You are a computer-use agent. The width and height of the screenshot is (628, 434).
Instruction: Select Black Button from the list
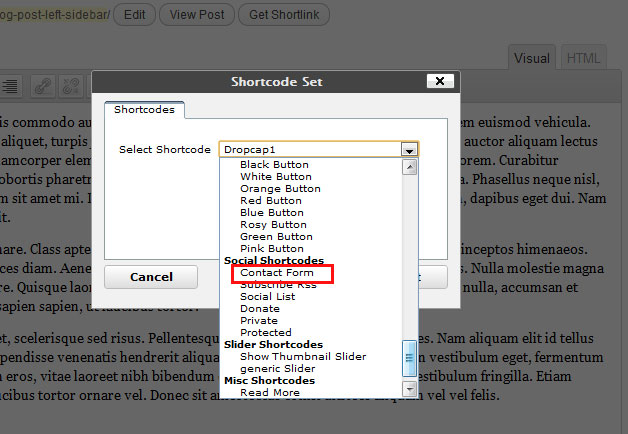coord(274,165)
